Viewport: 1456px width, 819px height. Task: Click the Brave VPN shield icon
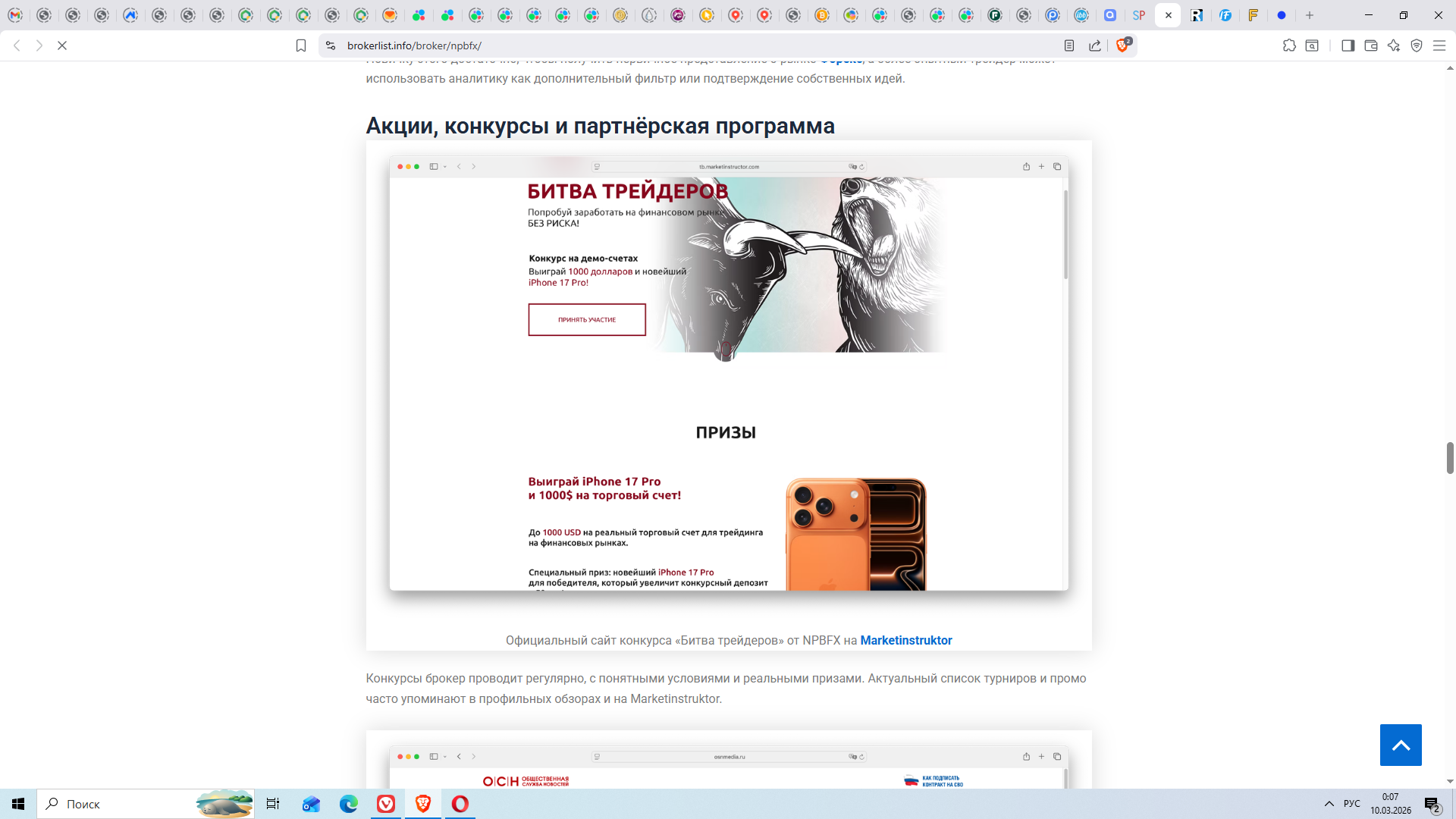(1416, 45)
